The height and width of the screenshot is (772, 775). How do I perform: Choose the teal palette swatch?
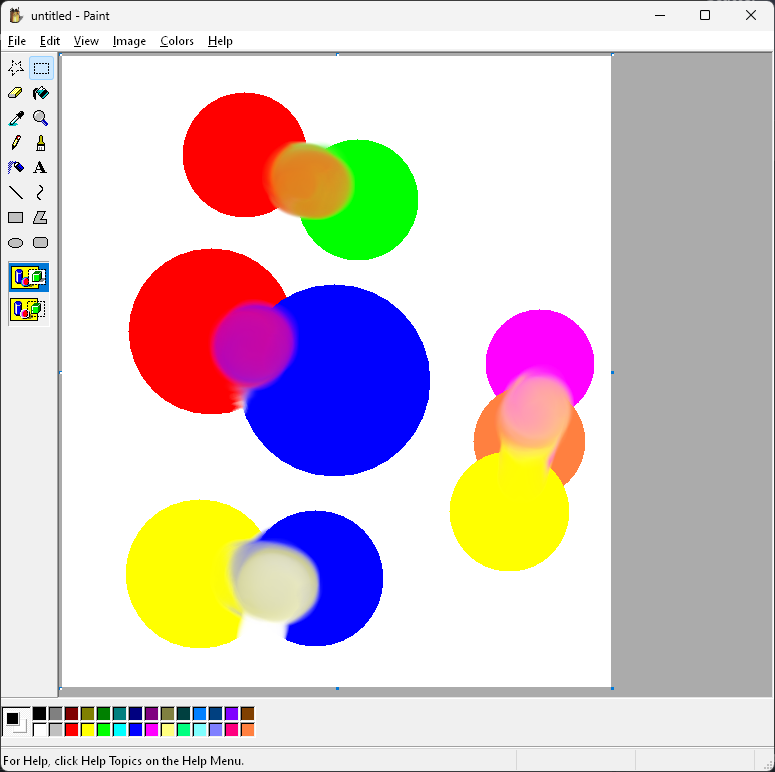[120, 714]
